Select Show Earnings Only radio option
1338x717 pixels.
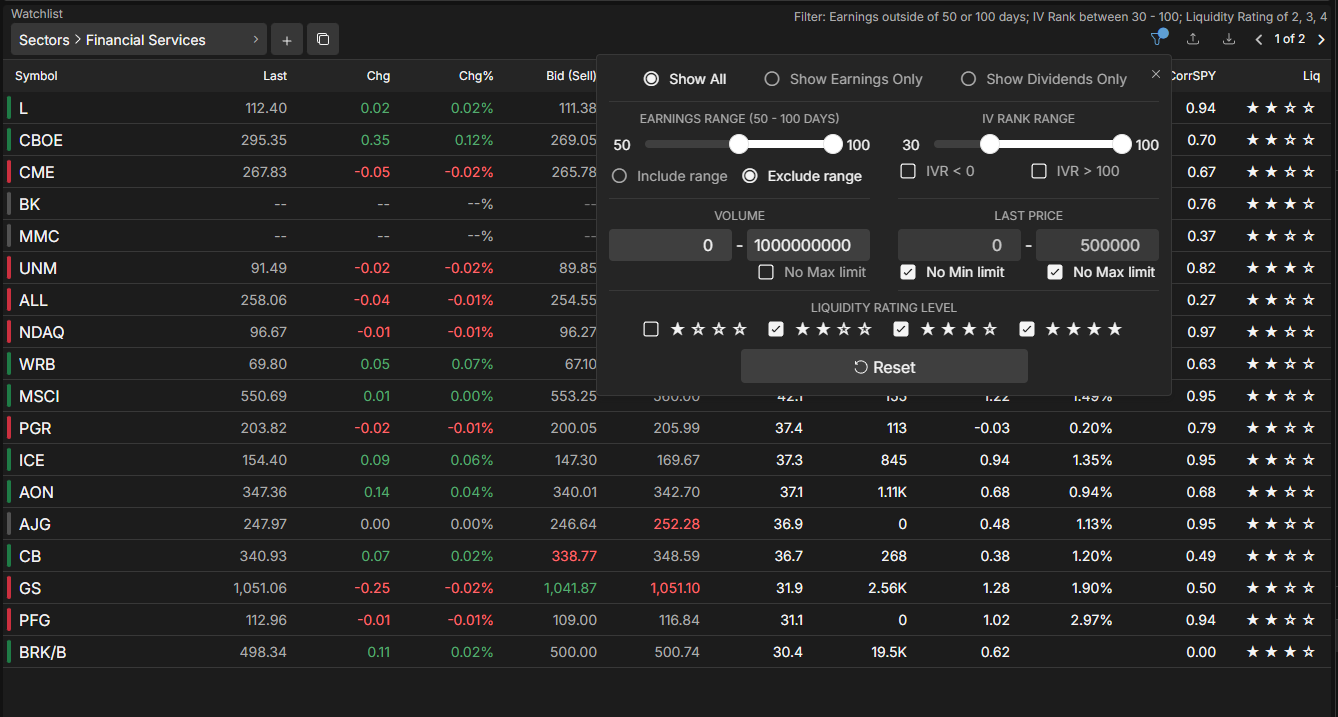[772, 79]
